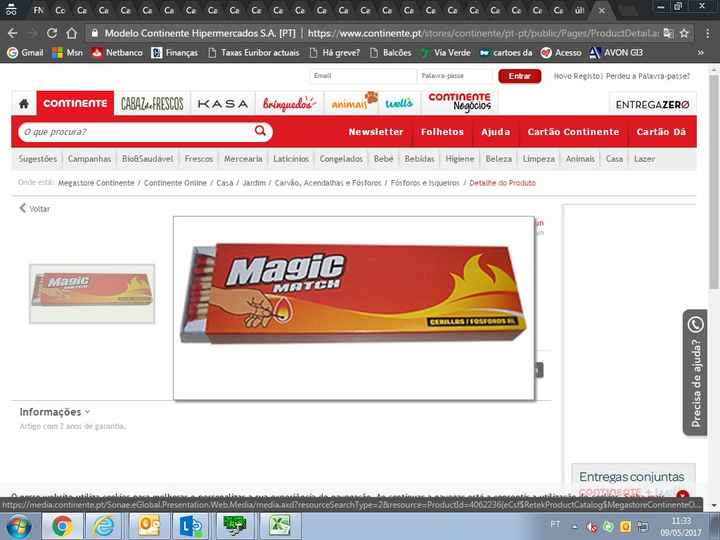The height and width of the screenshot is (540, 720).
Task: Click the translate page icon in address bar
Action: (x=669, y=33)
